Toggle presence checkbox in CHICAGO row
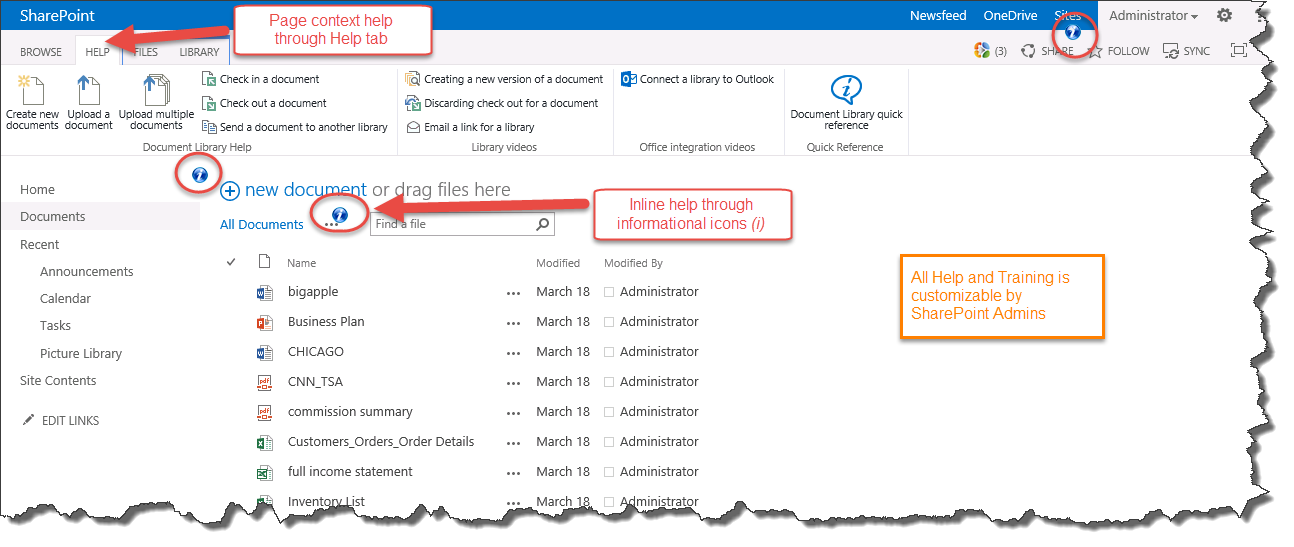Viewport: 1294px width, 547px height. 609,352
